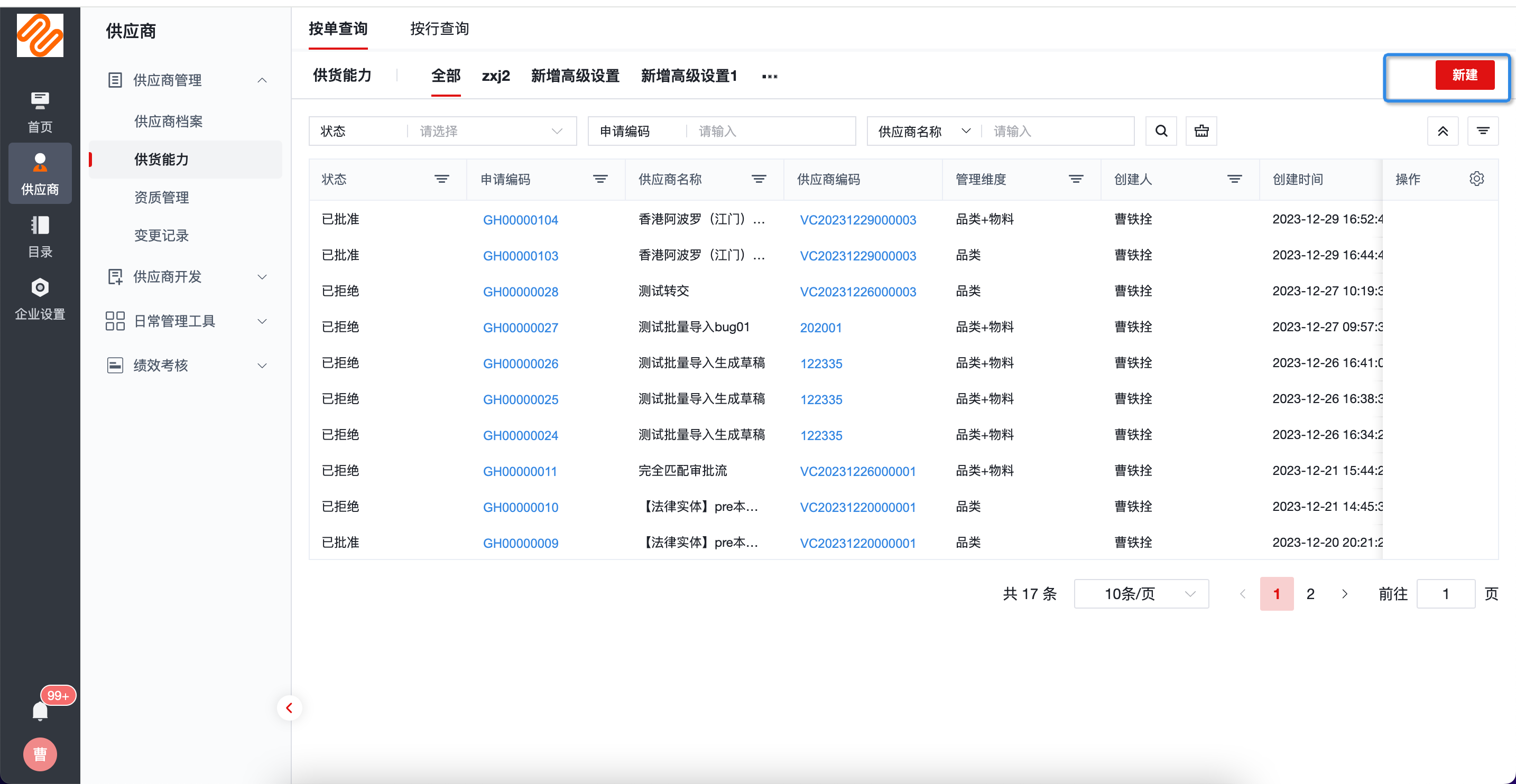
Task: Expand the 供应商开发 menu group
Action: [263, 276]
